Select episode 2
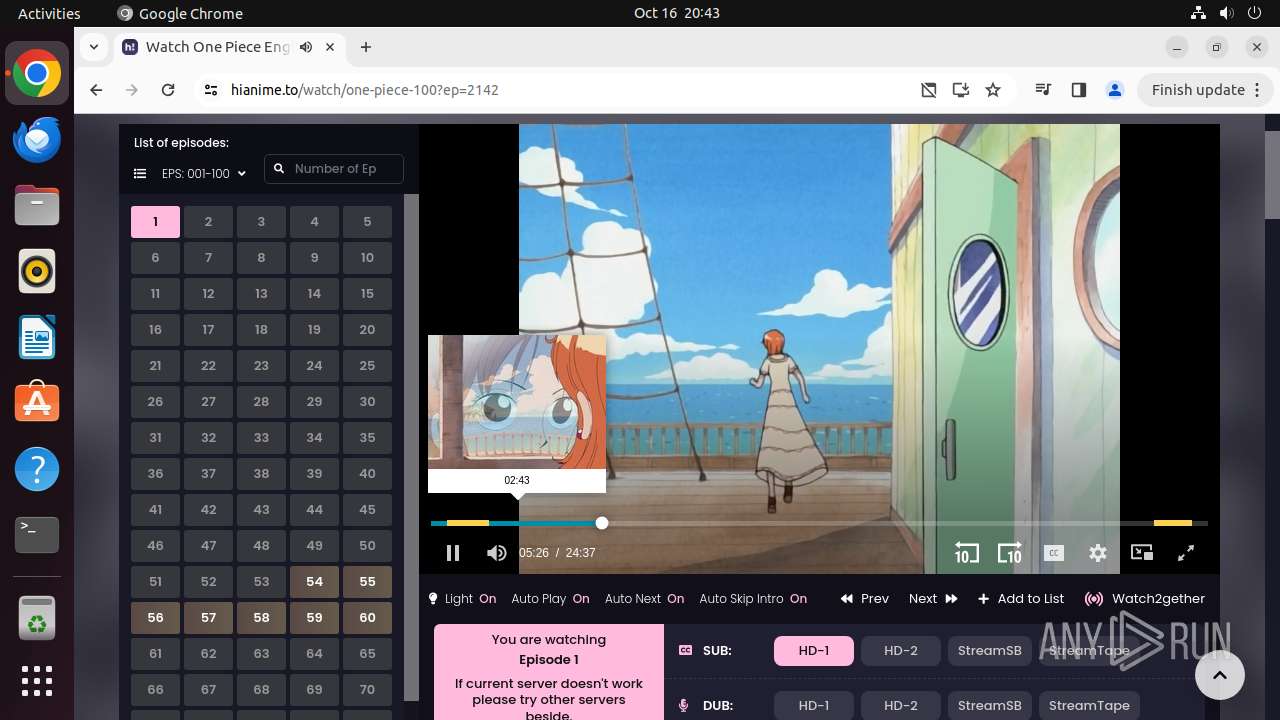The width and height of the screenshot is (1280, 720). coord(208,222)
